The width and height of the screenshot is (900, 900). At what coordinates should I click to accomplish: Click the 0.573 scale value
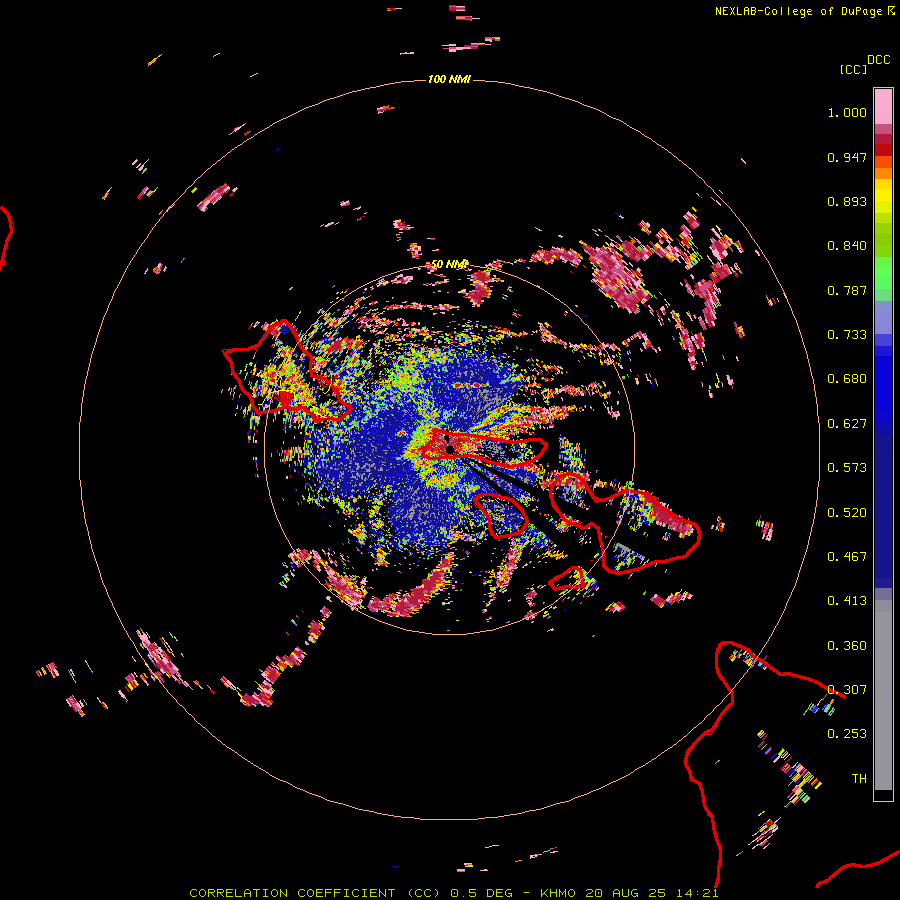pyautogui.click(x=847, y=468)
